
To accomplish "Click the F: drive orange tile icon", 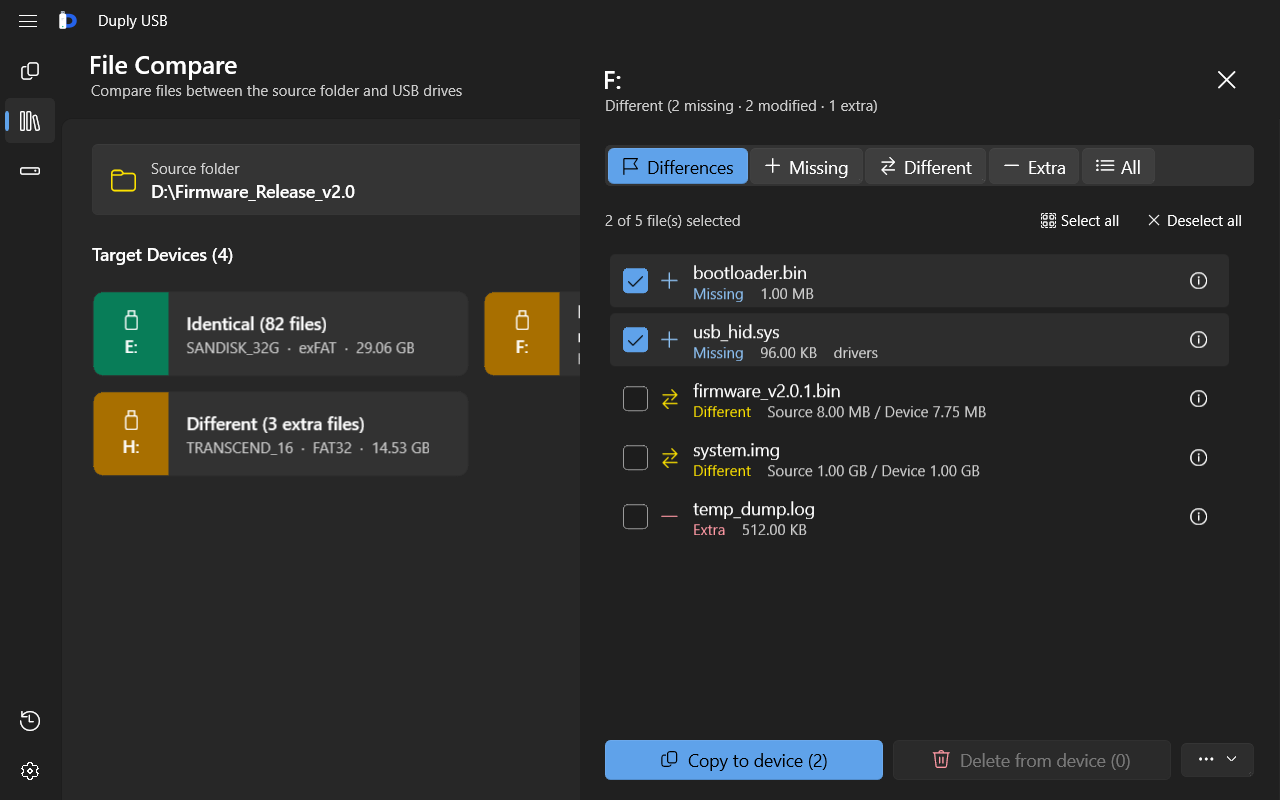I will point(522,334).
